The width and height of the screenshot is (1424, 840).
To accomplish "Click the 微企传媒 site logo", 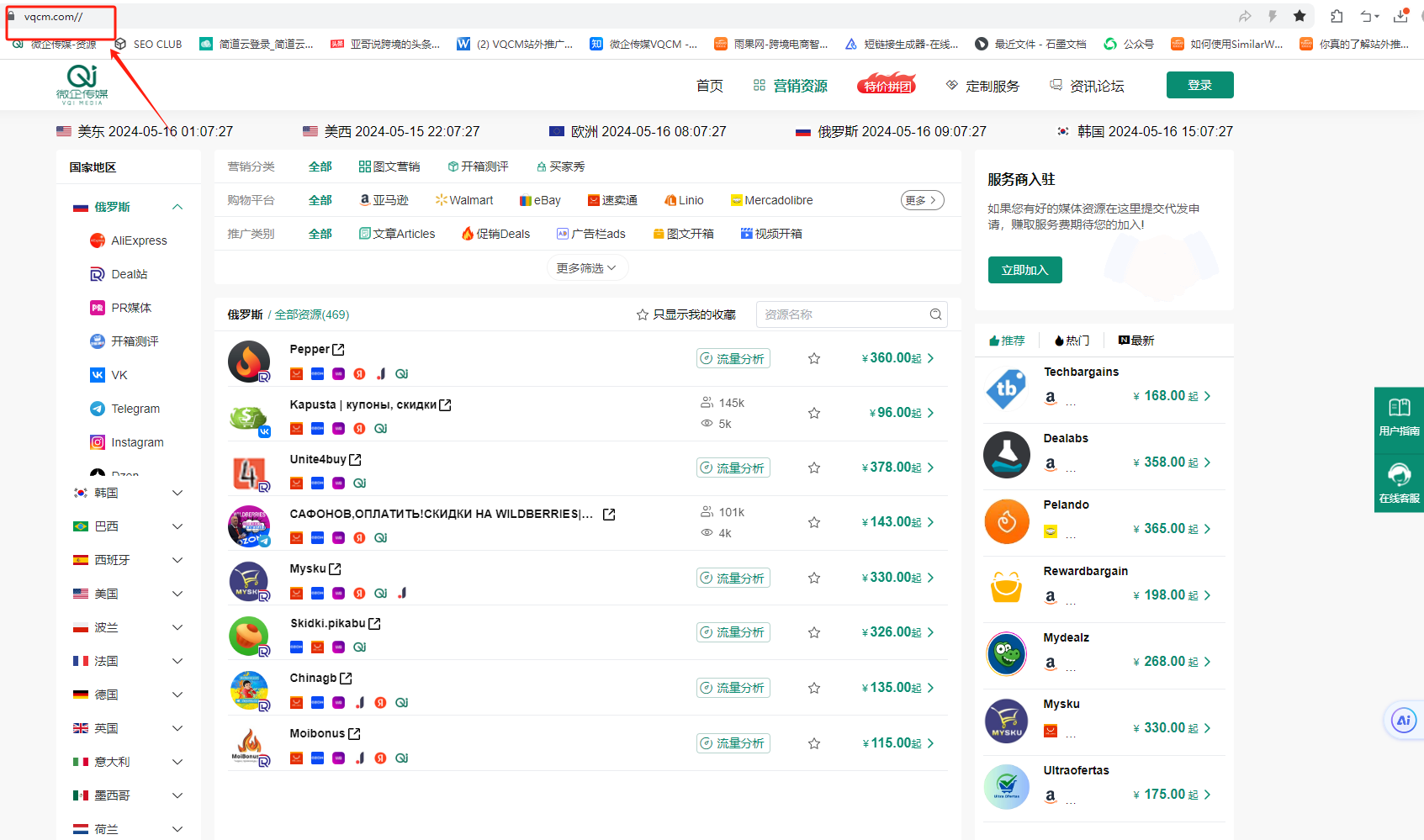I will click(x=81, y=84).
